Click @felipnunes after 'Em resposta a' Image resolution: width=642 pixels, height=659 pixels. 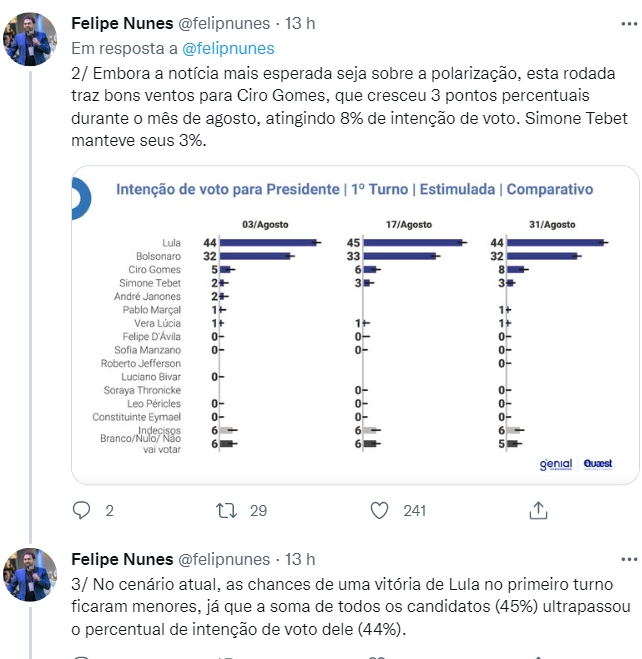(x=228, y=47)
